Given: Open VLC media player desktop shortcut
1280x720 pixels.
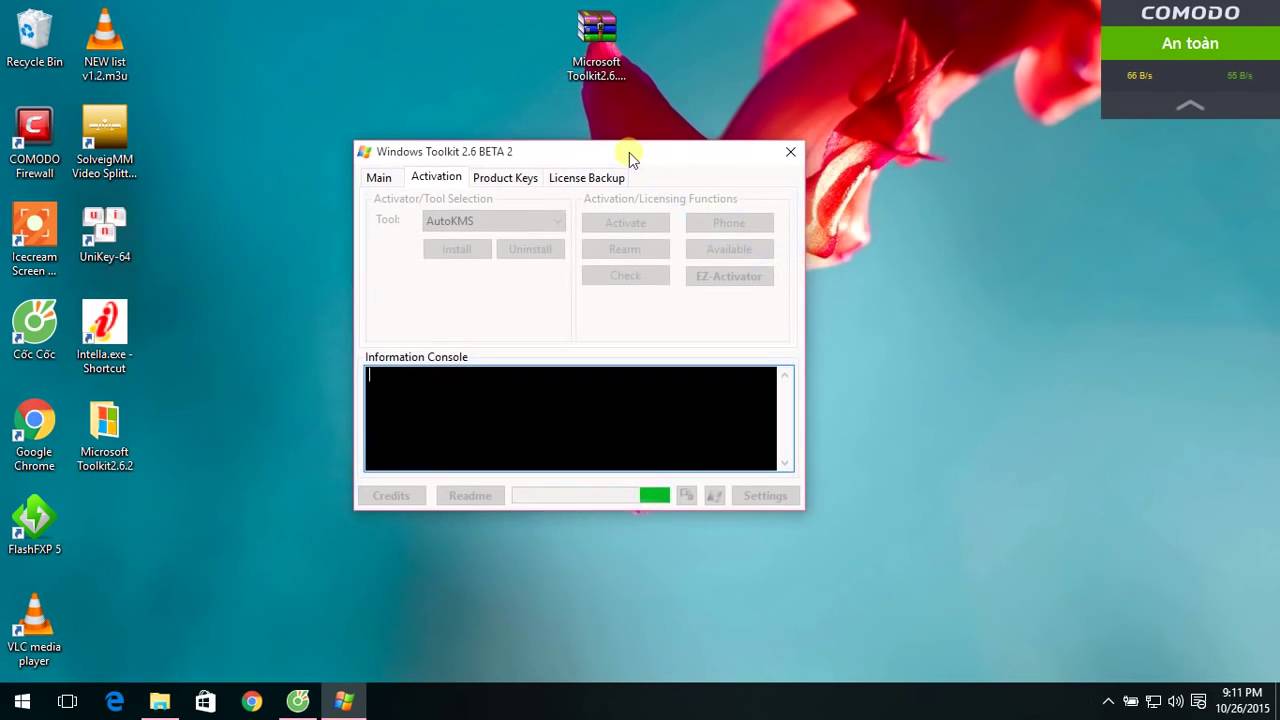Looking at the screenshot, I should coord(34,631).
